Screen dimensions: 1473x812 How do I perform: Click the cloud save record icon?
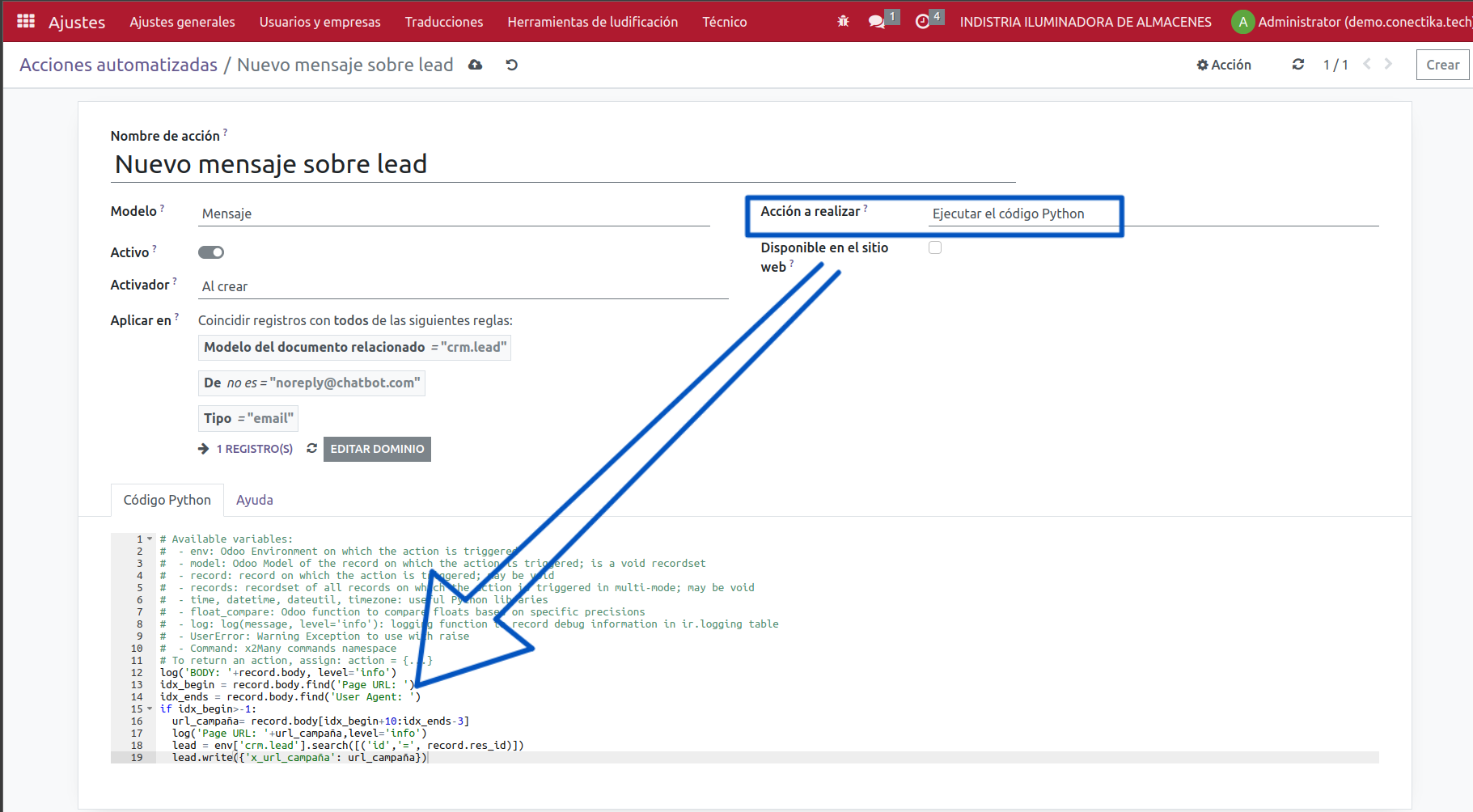coord(475,65)
